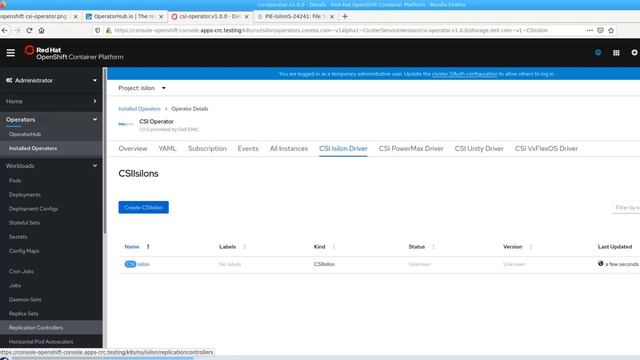Image resolution: width=640 pixels, height=360 pixels.
Task: Click the Dell EMC operator logo
Action: tap(126, 124)
